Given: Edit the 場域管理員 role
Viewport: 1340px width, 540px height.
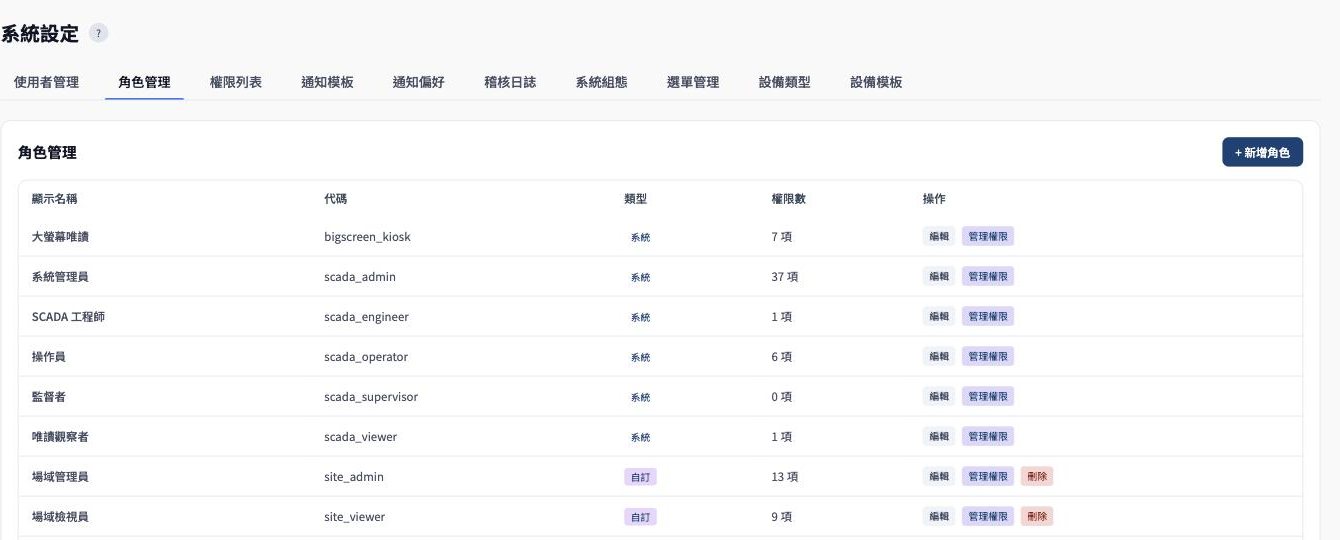Looking at the screenshot, I should [939, 476].
